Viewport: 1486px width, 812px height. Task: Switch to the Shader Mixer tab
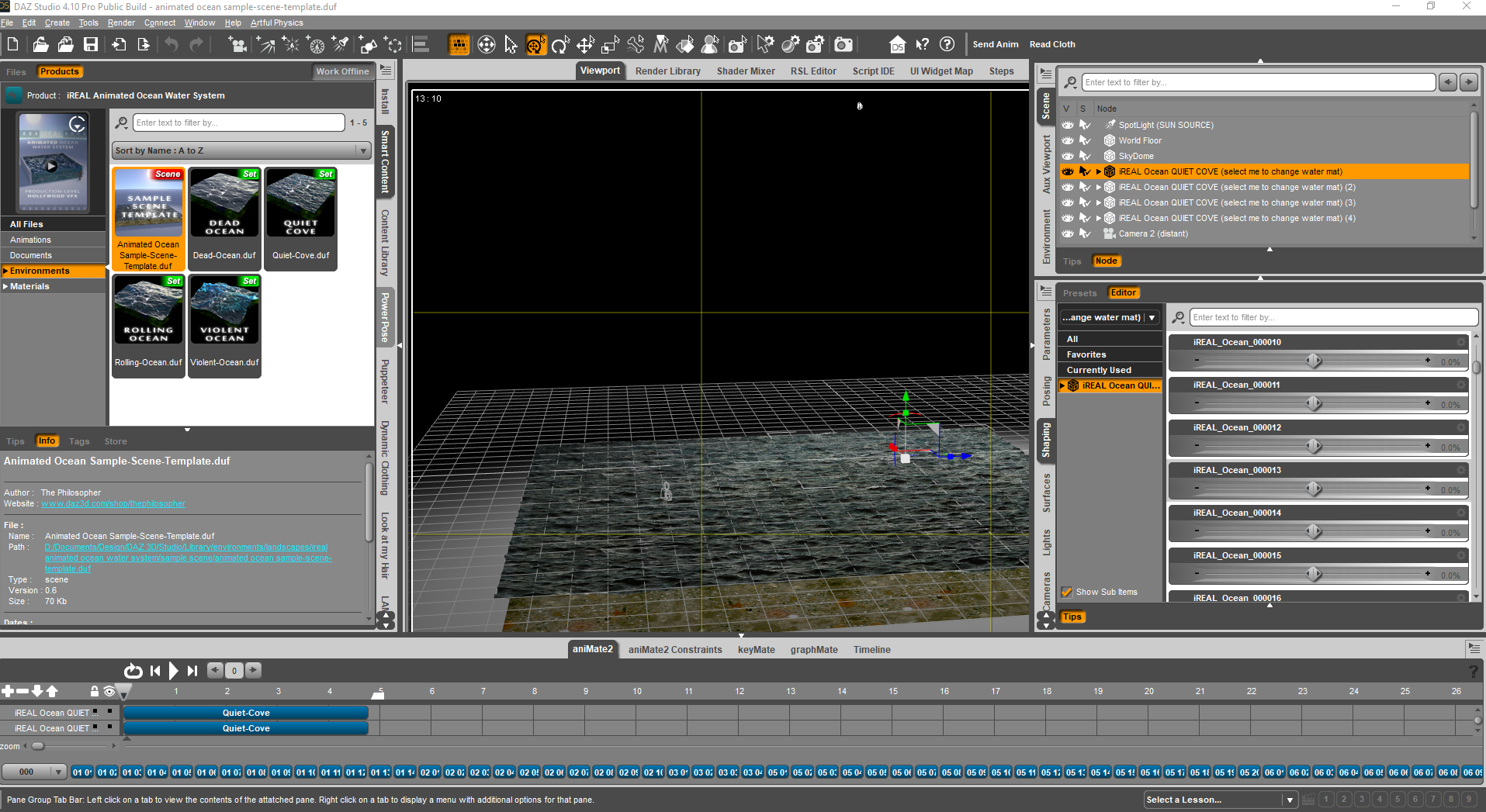pyautogui.click(x=746, y=71)
